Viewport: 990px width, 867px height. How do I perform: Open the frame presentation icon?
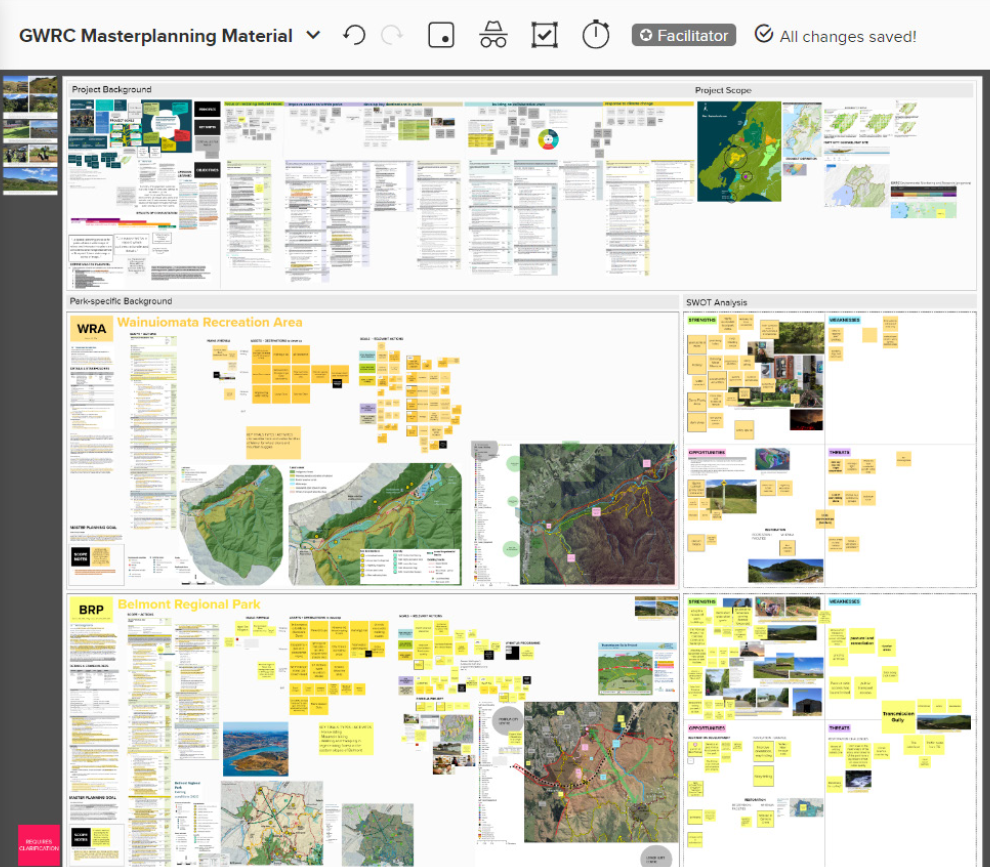[x=441, y=35]
